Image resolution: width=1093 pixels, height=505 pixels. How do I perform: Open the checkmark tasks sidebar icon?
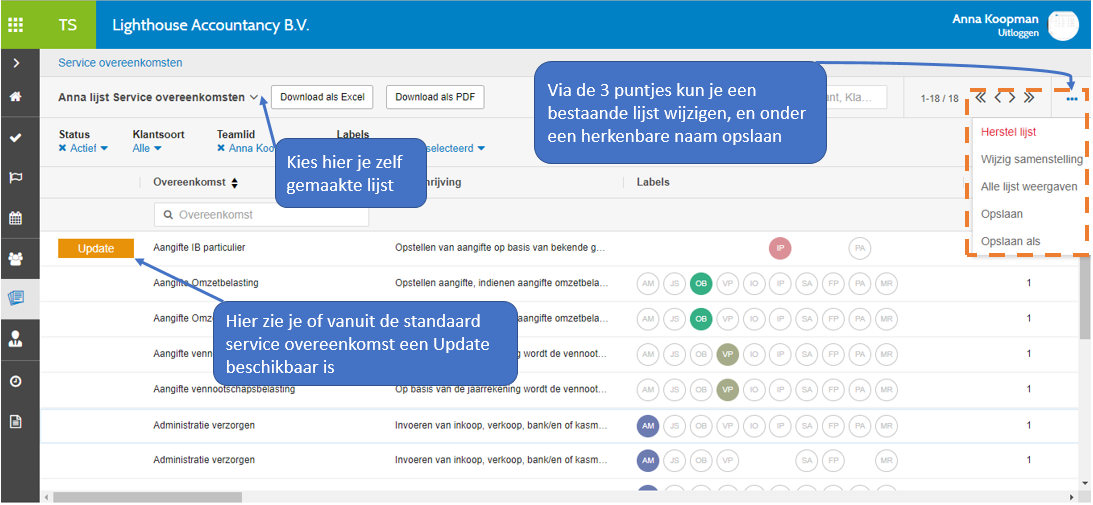tap(15, 137)
